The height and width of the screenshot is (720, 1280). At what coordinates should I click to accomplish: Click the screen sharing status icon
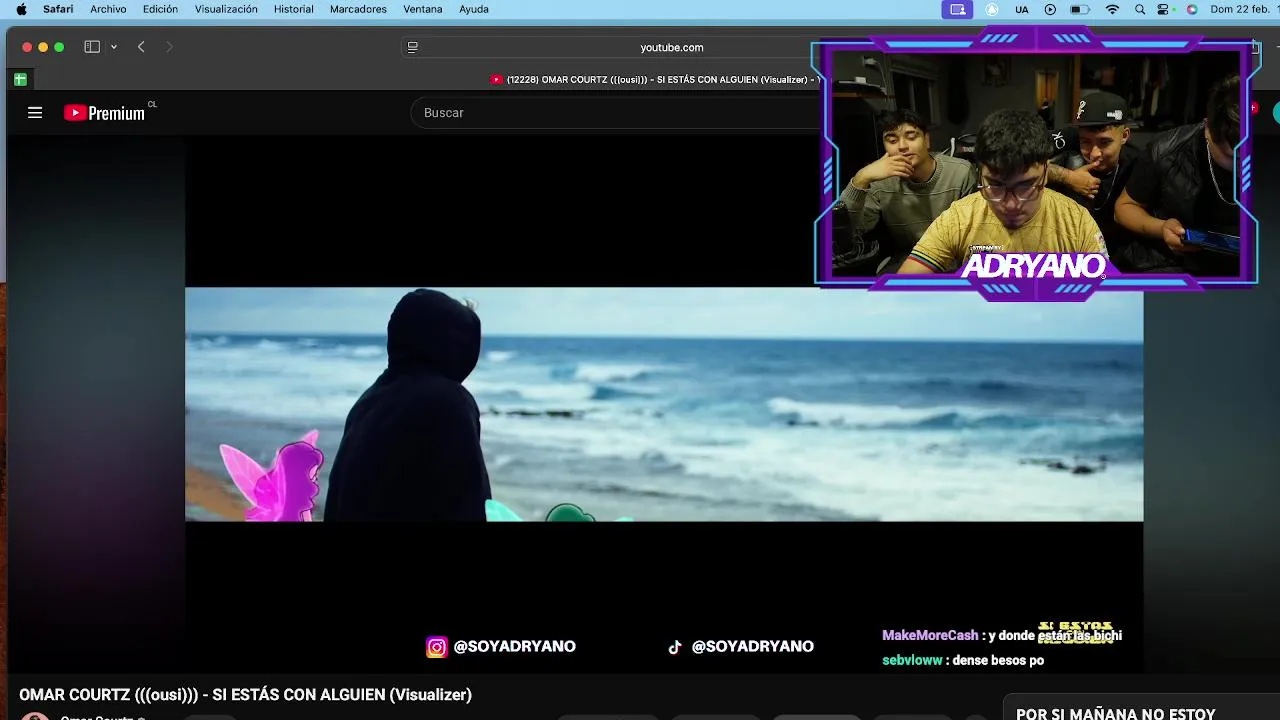(958, 9)
